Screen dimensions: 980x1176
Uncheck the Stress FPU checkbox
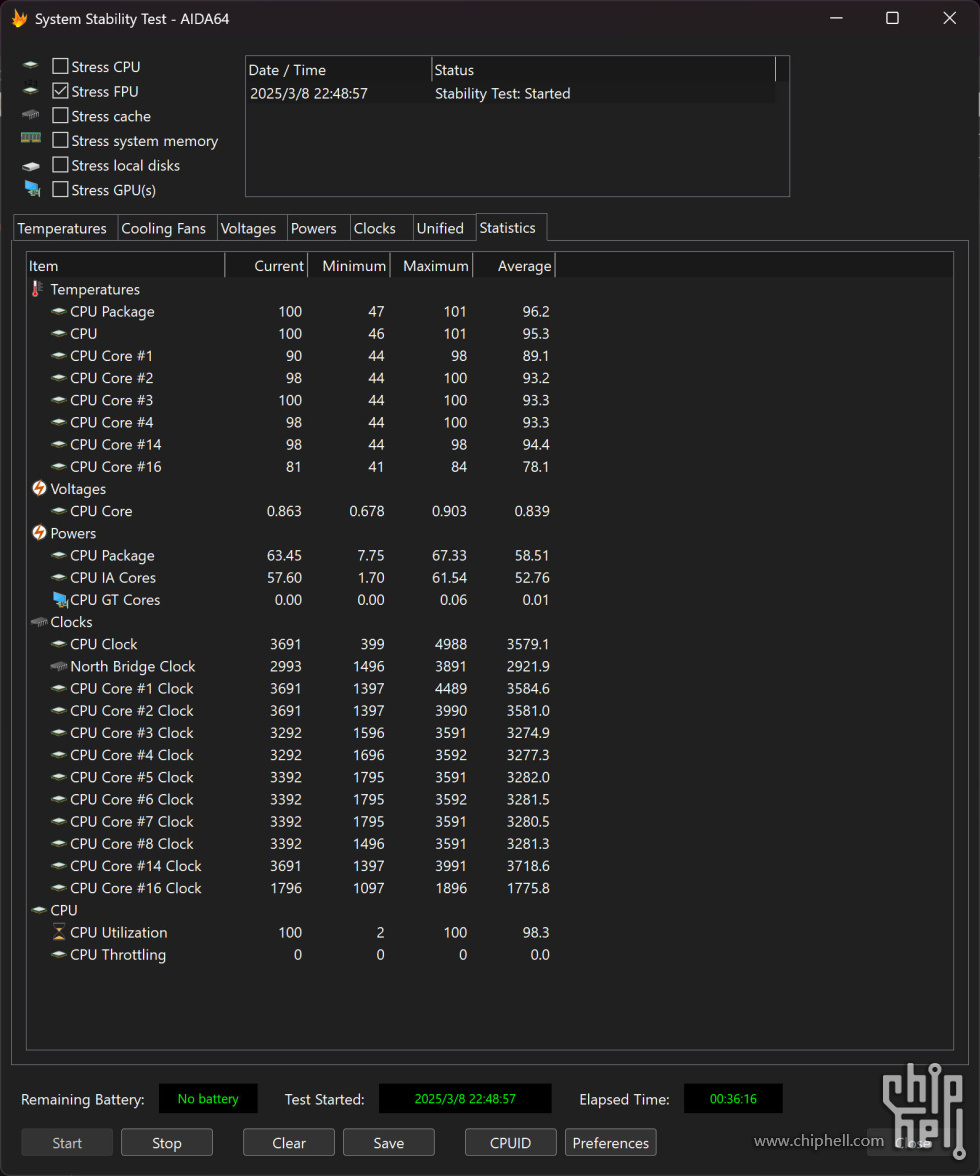coord(60,91)
